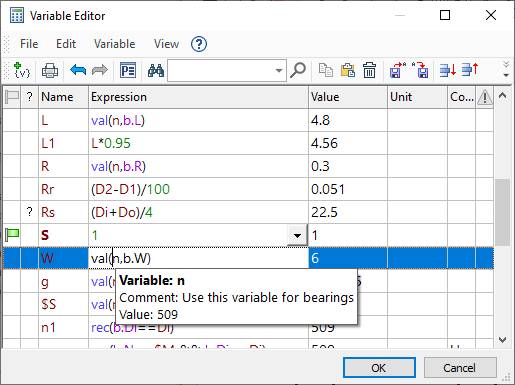The height and width of the screenshot is (385, 515).
Task: Paste variable from clipboard
Action: (x=348, y=70)
